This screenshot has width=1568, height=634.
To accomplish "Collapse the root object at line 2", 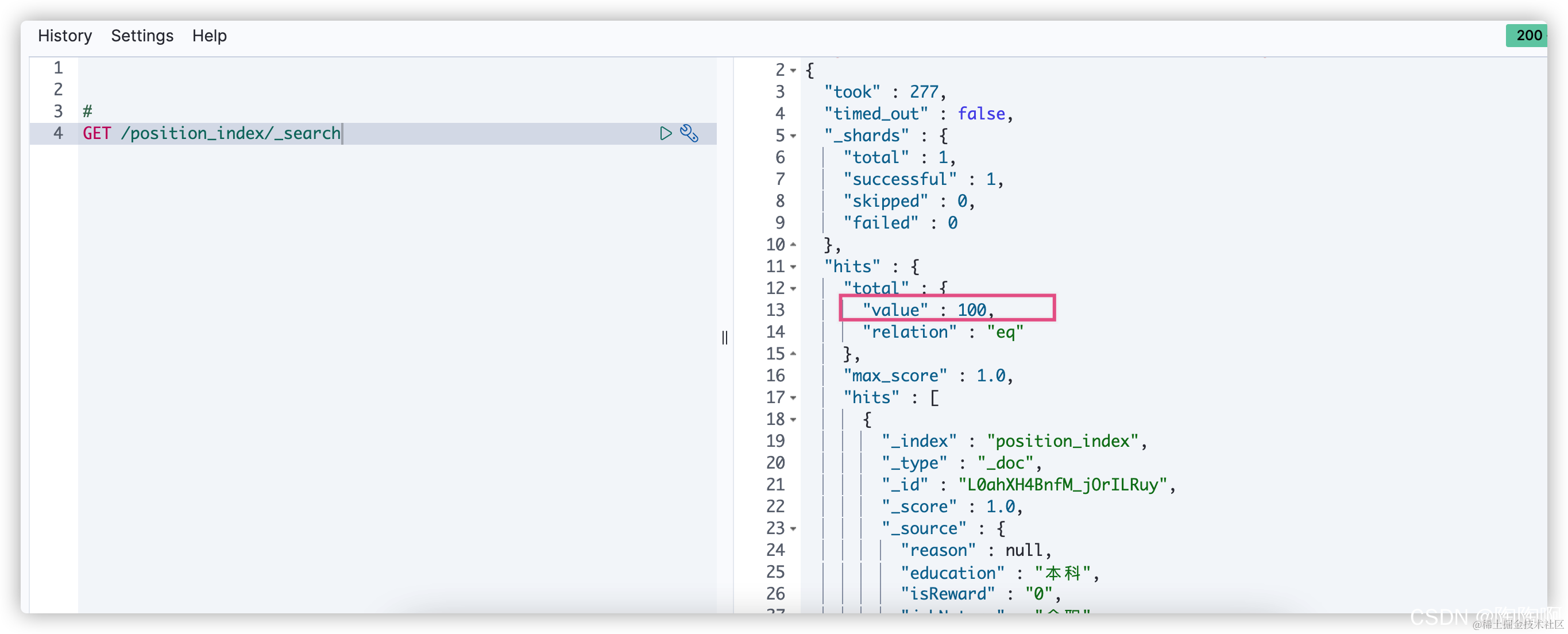I will coord(793,71).
